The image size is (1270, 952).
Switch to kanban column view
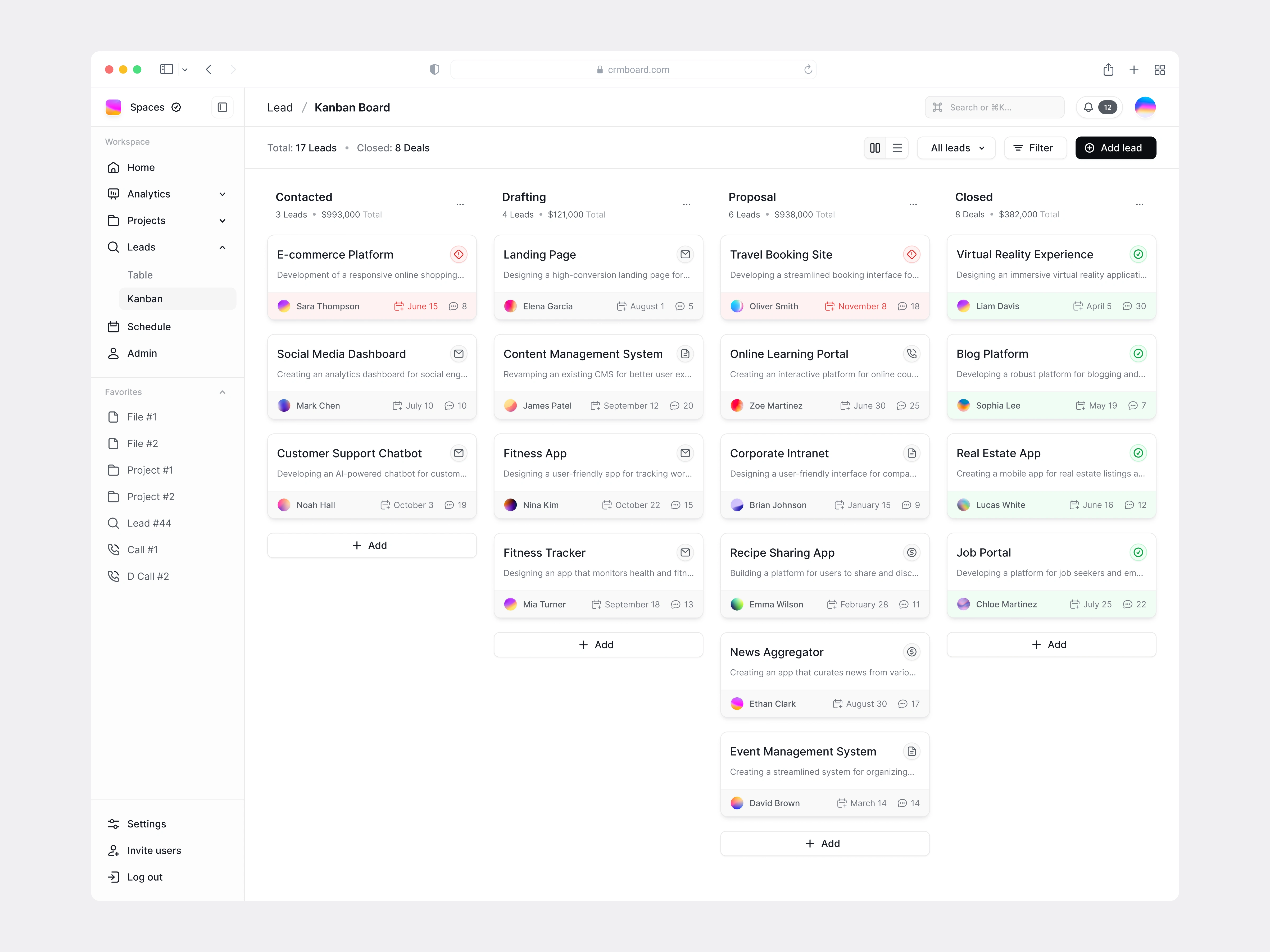point(875,148)
